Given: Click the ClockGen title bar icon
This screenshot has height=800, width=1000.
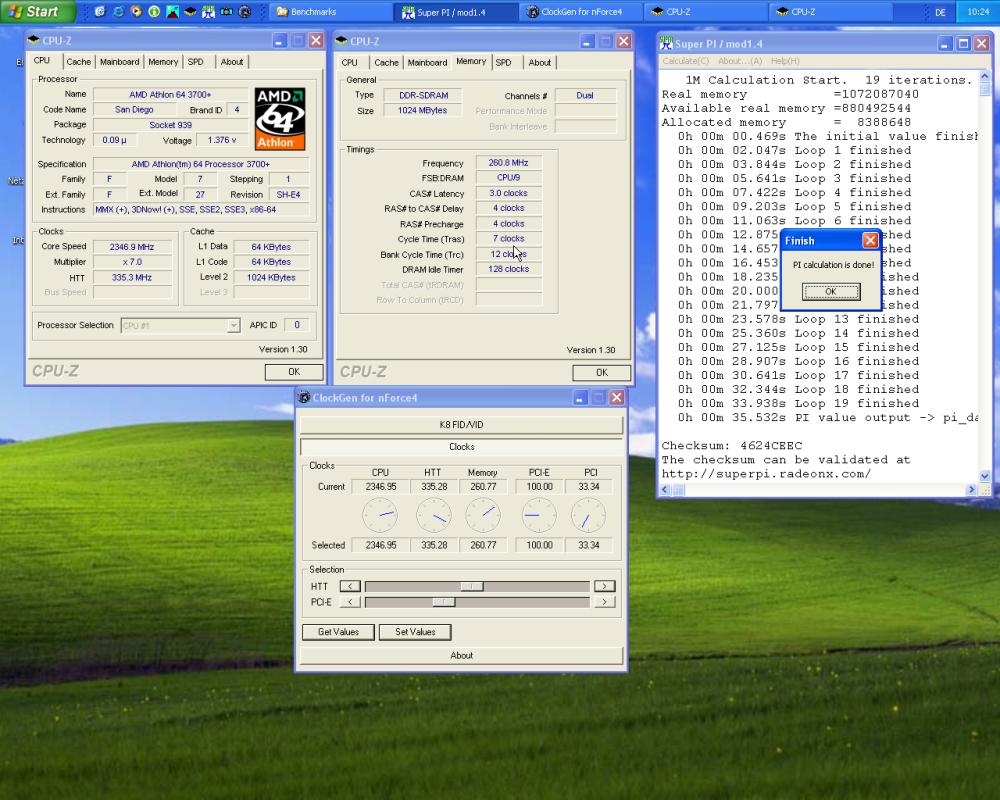Looking at the screenshot, I should [x=304, y=397].
